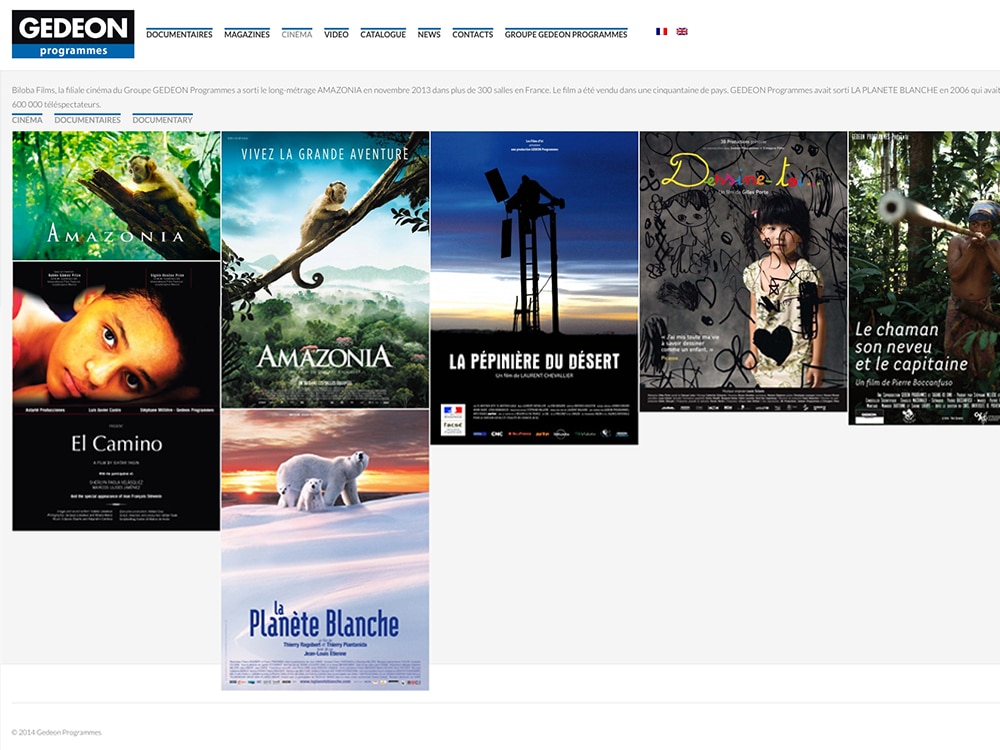The height and width of the screenshot is (750, 1000).
Task: Open La Planète Blanche polar bear poster
Action: coord(325,550)
